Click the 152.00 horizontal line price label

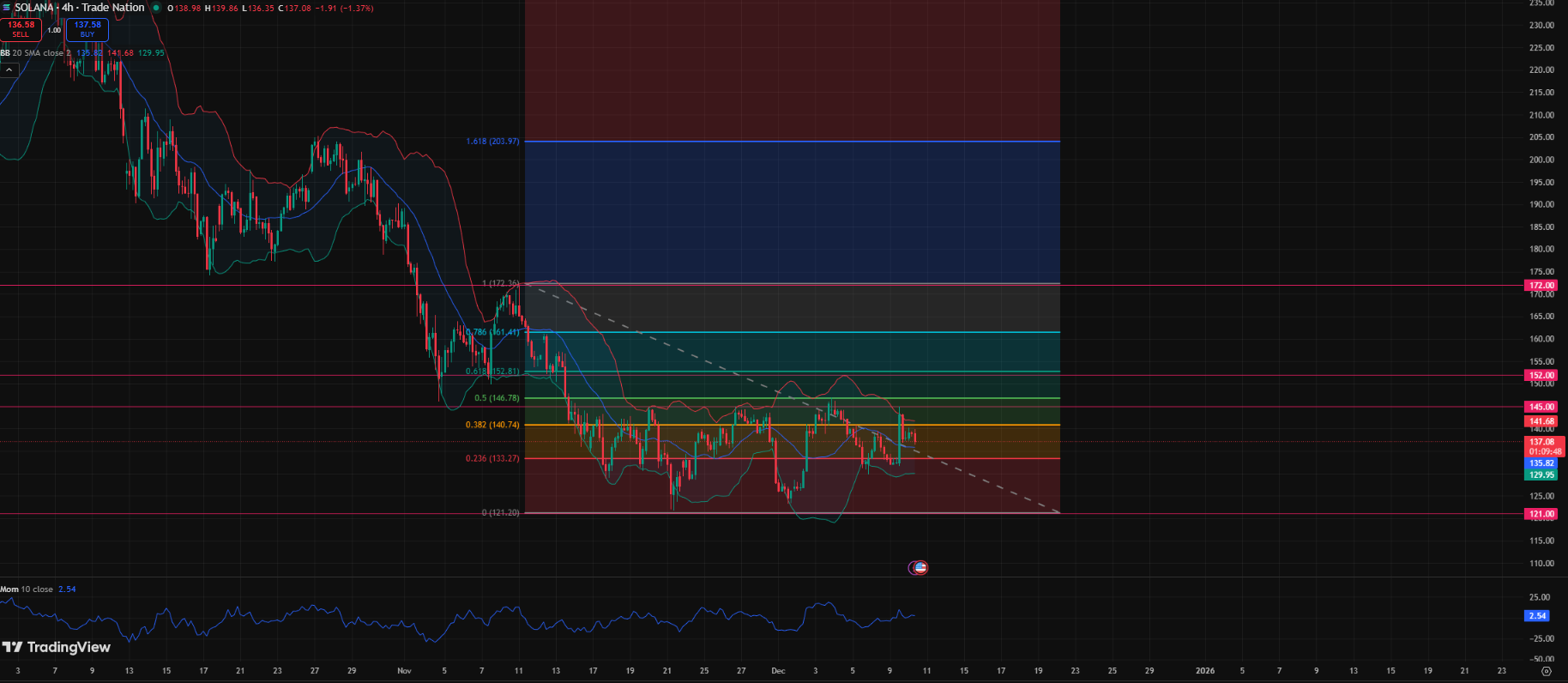tap(1541, 375)
